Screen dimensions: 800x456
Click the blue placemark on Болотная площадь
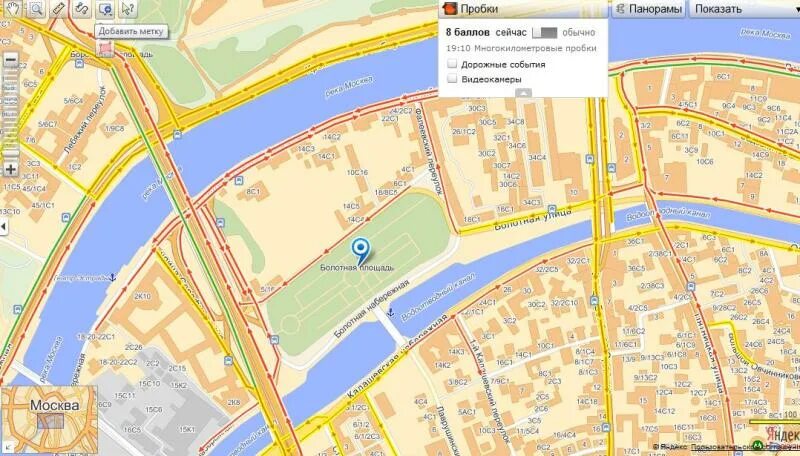click(361, 252)
